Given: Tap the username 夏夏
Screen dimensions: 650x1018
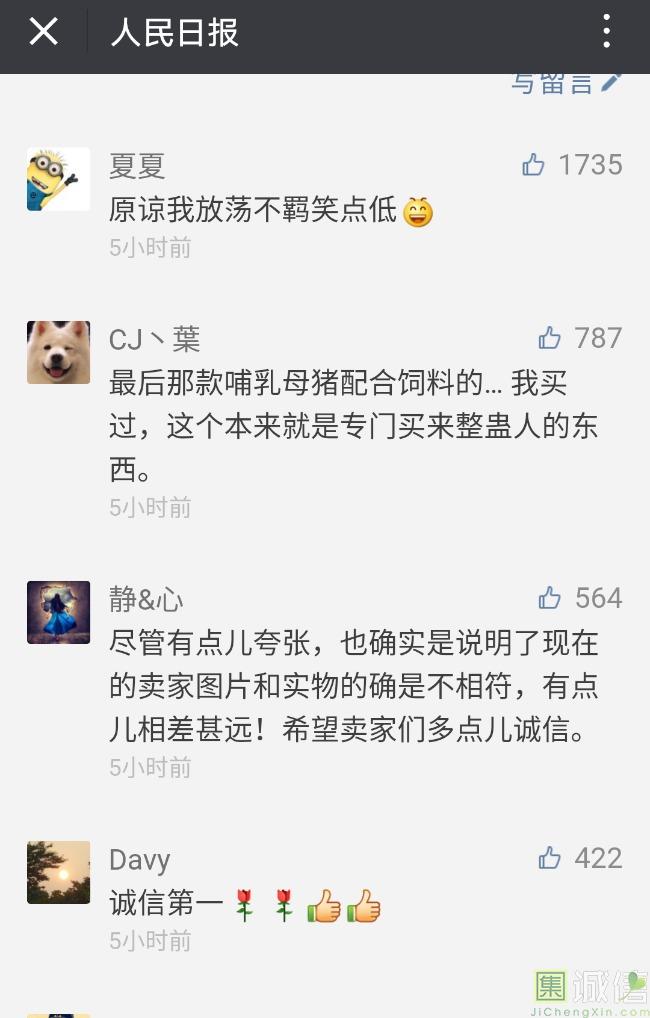Looking at the screenshot, I should pos(137,166).
